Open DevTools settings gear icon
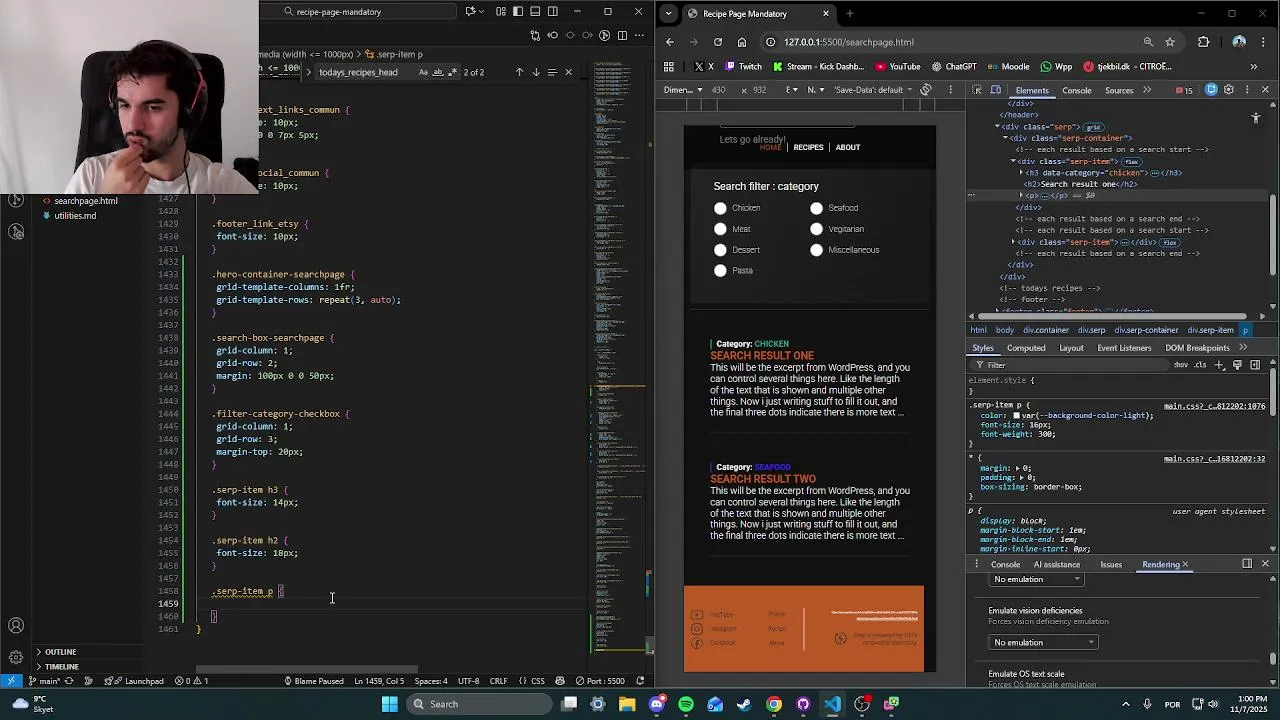 1228,90
